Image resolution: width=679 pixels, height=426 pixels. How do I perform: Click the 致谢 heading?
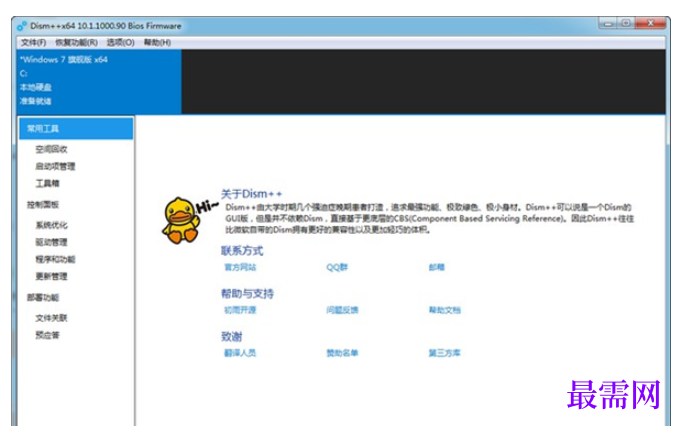[x=232, y=336]
